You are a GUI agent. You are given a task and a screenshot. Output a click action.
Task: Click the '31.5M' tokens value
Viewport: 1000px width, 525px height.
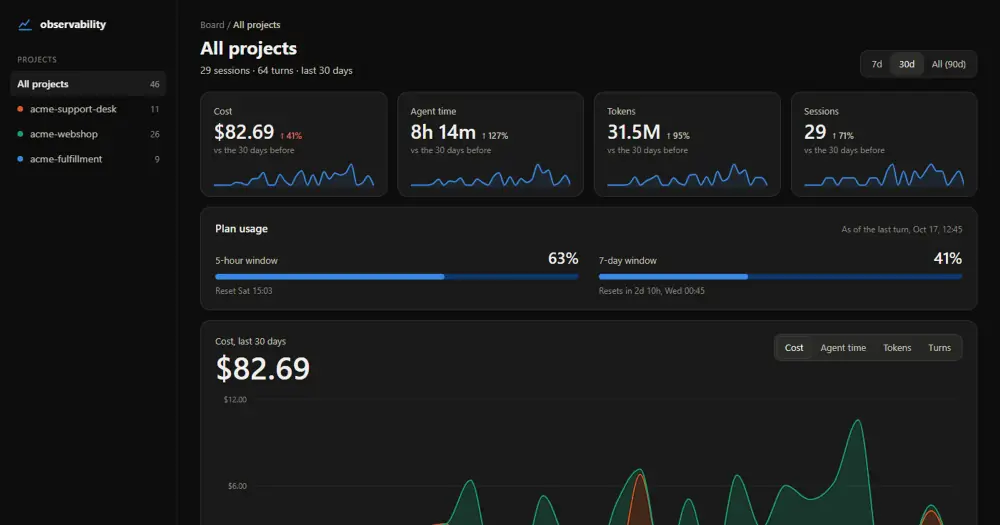[633, 132]
